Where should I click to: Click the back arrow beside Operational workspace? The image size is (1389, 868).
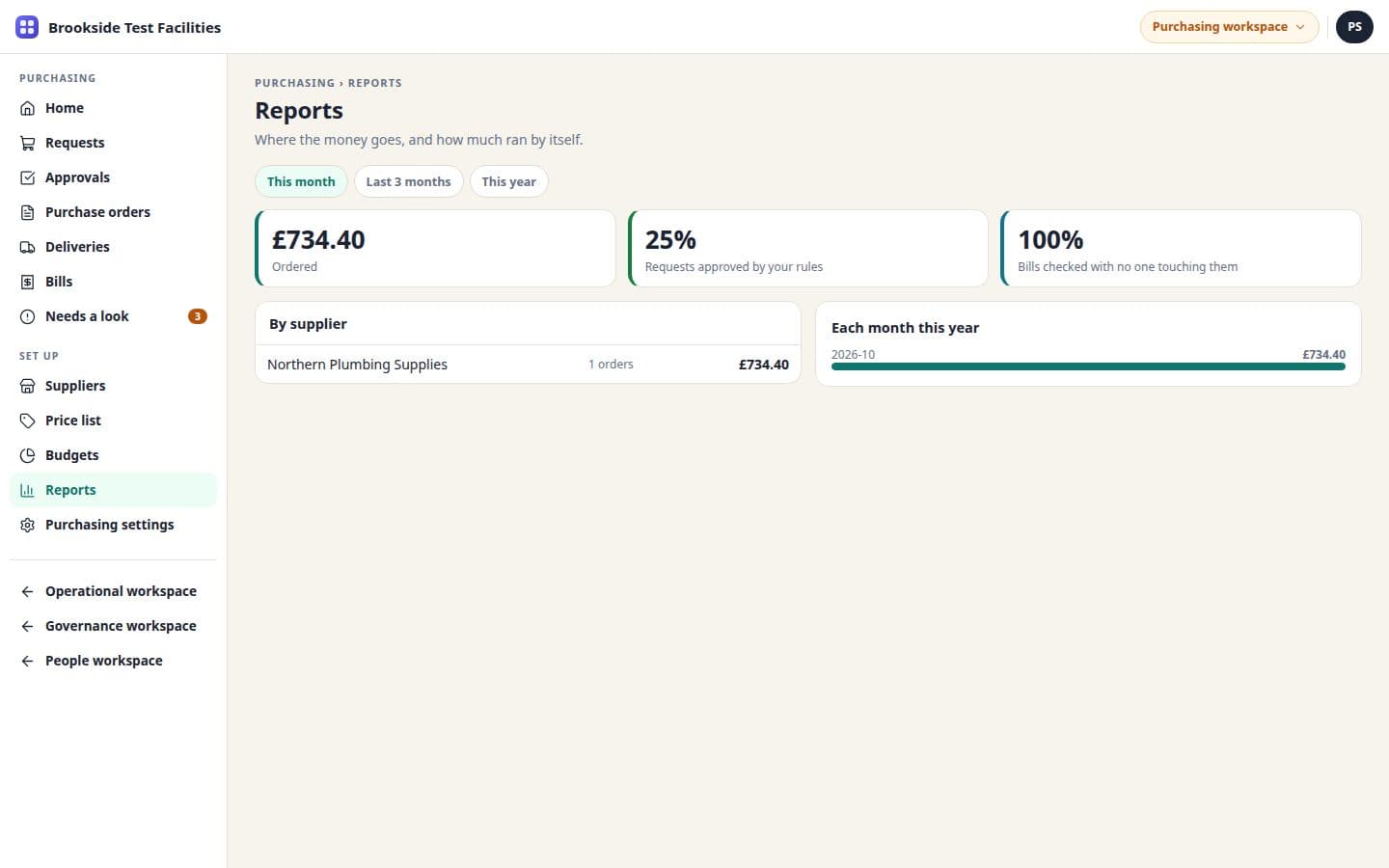tap(27, 591)
